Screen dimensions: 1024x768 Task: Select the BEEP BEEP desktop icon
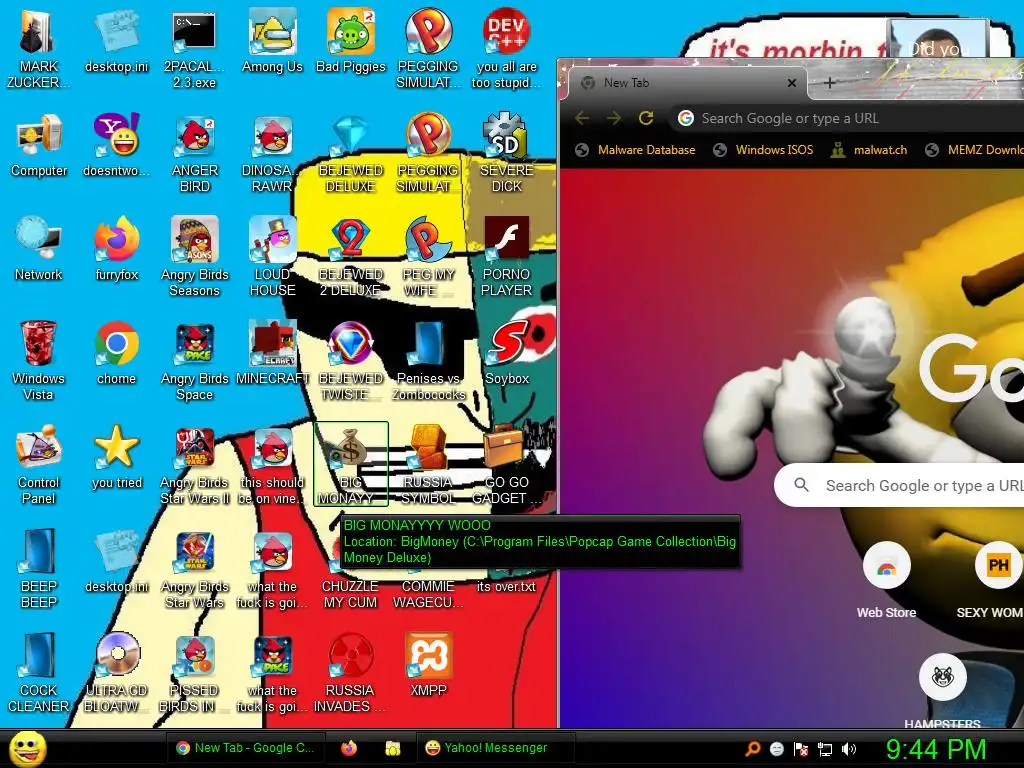(39, 568)
